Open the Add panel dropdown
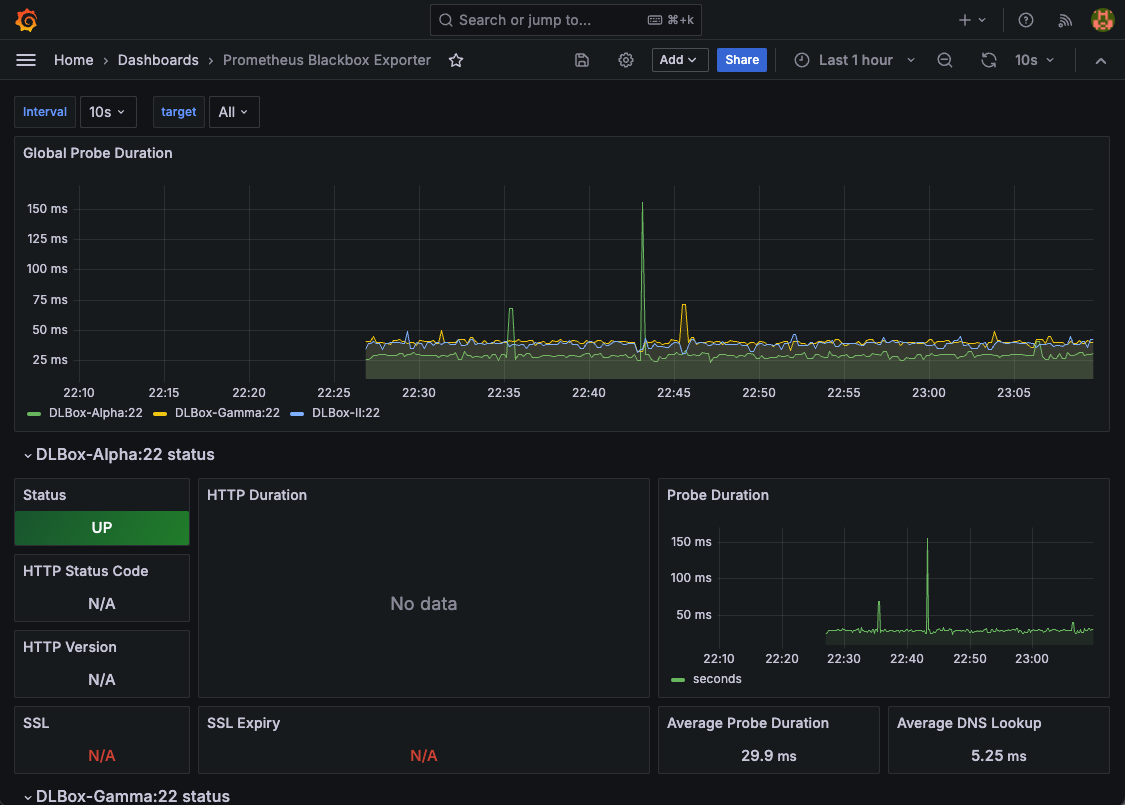 [679, 60]
